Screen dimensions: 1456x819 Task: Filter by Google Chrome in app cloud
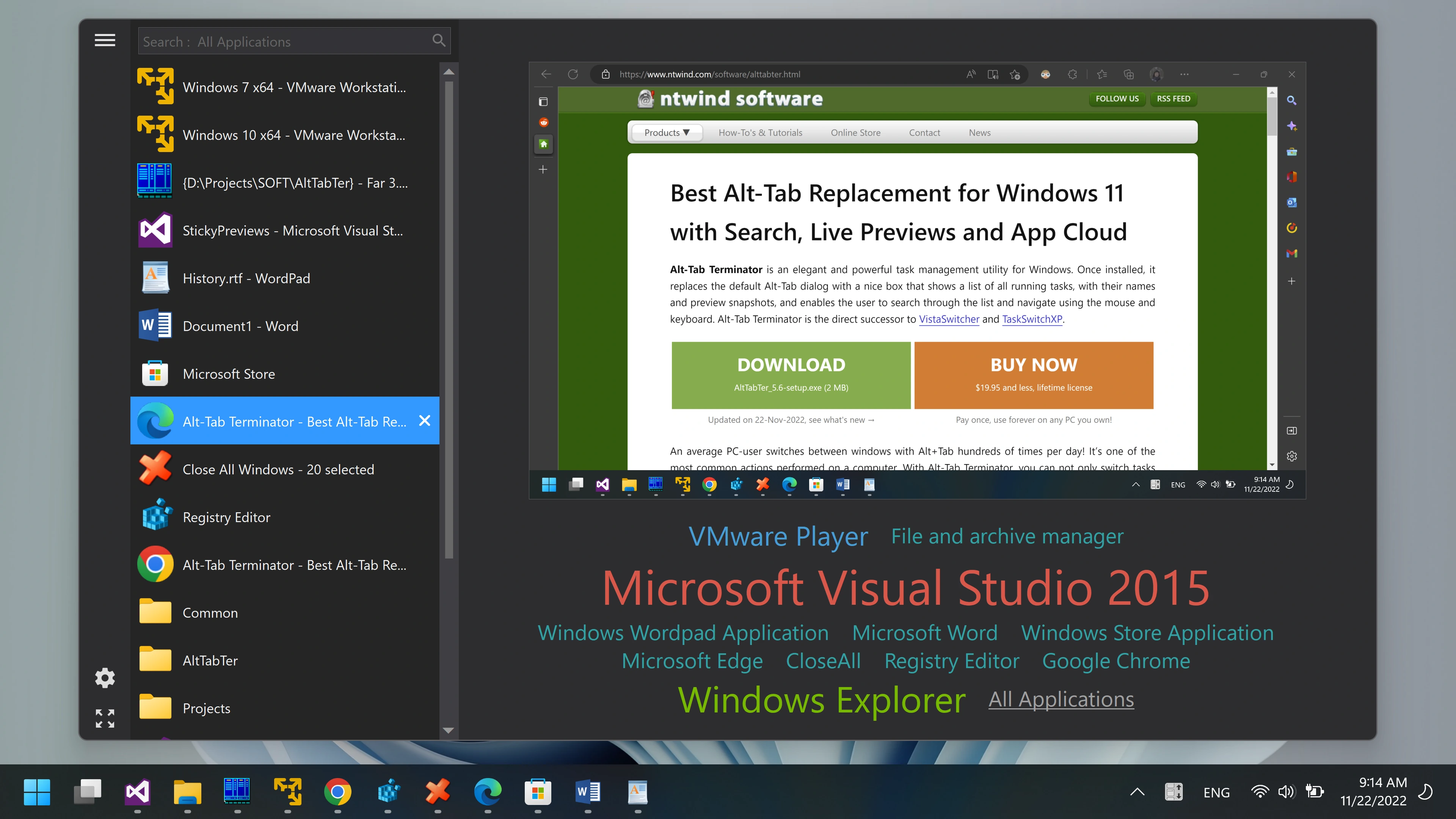click(1116, 661)
